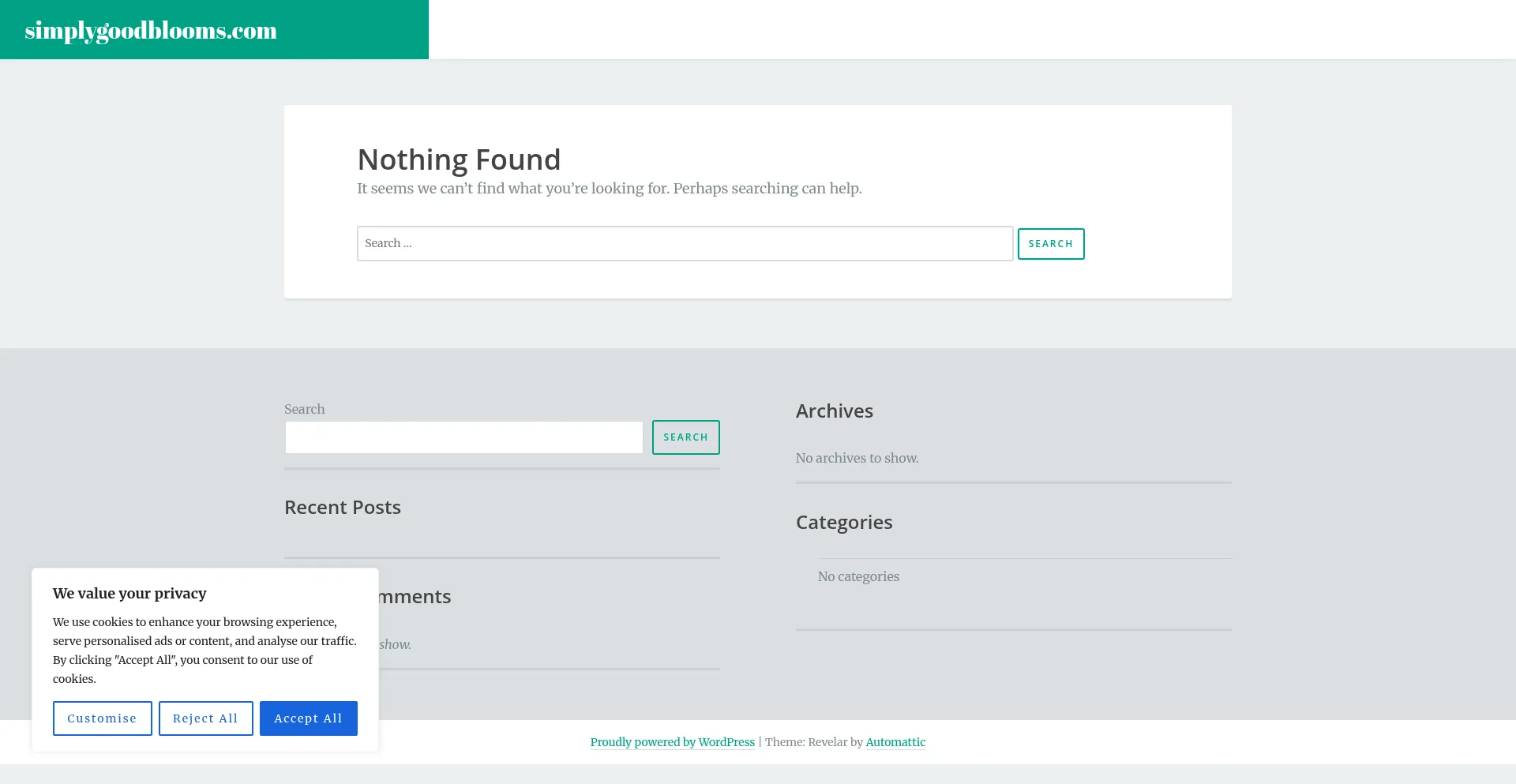
Task: Follow the Automattic link in the footer
Action: (895, 742)
